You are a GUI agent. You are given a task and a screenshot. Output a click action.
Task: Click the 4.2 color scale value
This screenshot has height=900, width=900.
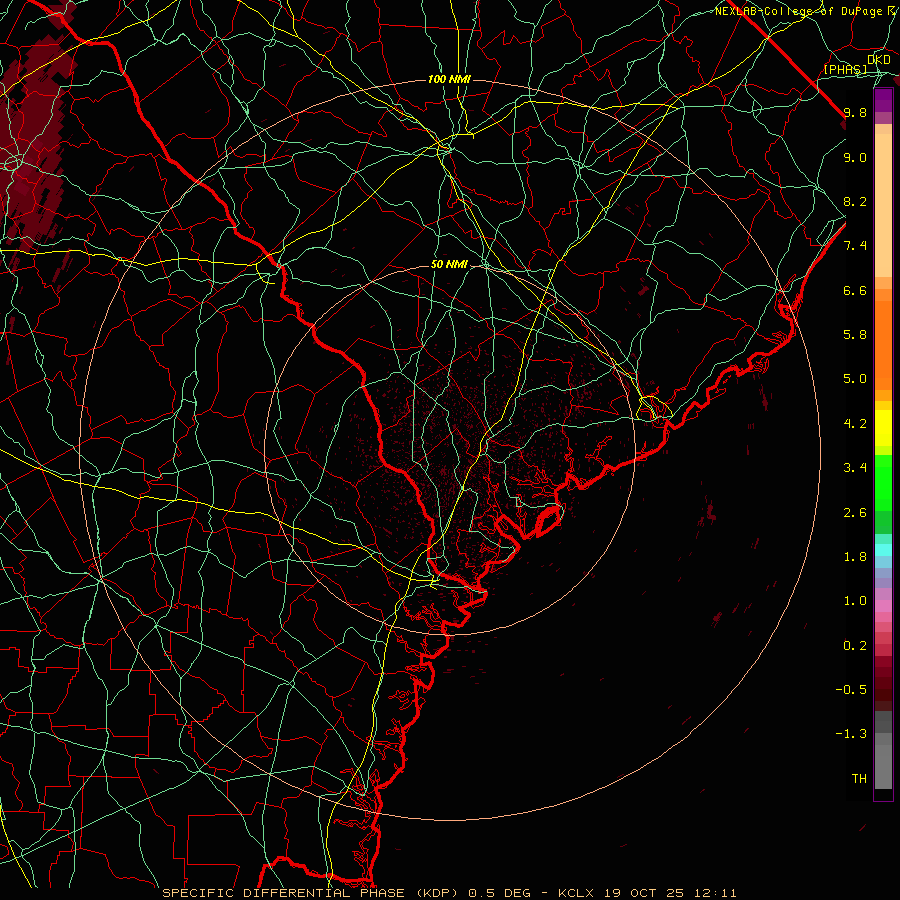coord(855,424)
